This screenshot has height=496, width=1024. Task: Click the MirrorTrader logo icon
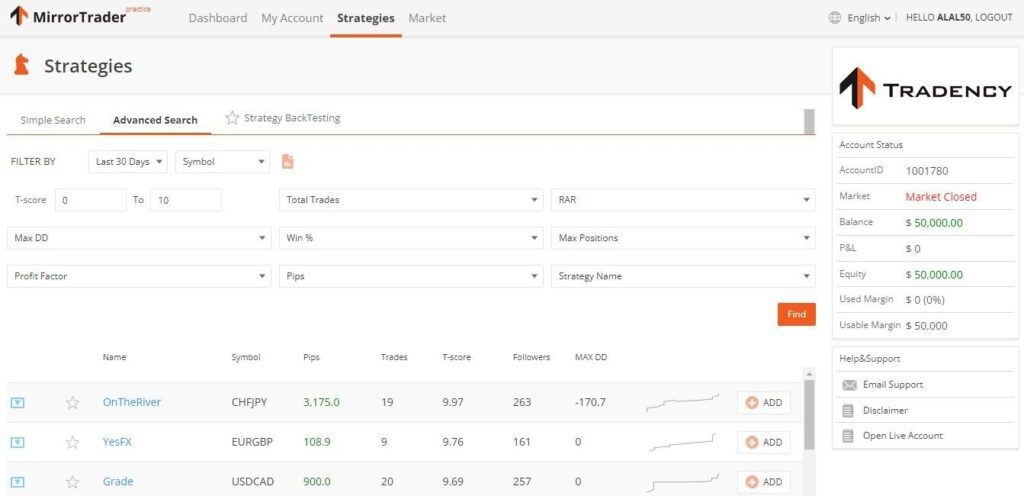coord(19,16)
